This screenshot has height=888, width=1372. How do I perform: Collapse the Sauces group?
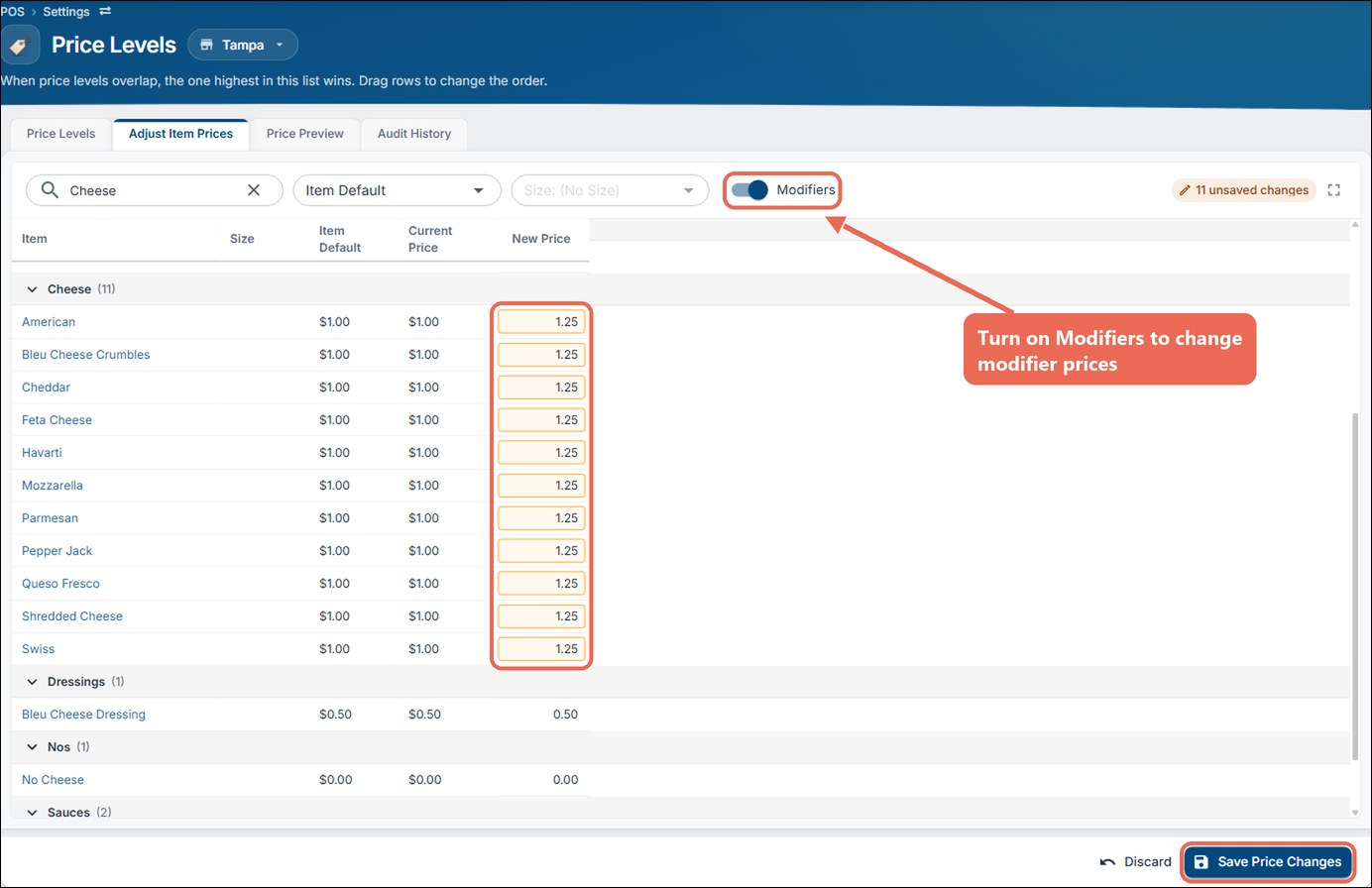coord(32,813)
